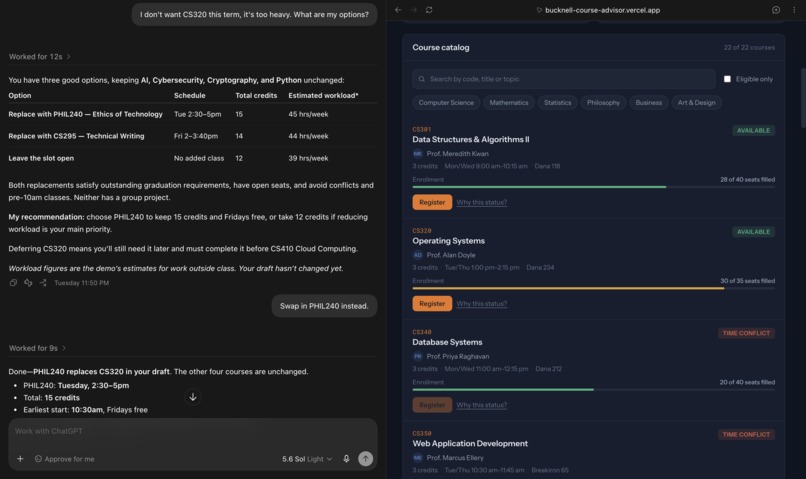Reload the course advisor page
The height and width of the screenshot is (479, 806).
[429, 10]
